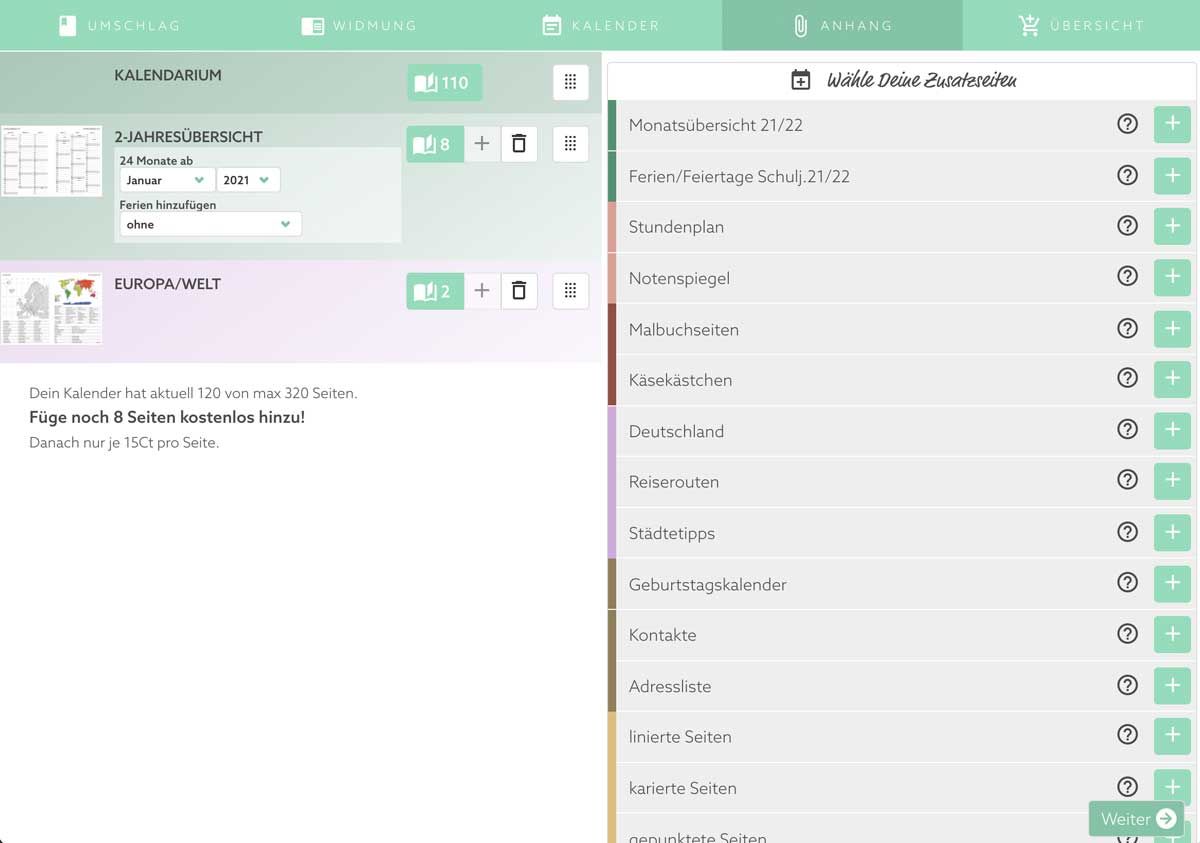Viewport: 1200px width, 843px height.
Task: Click drag handle grid icon for Kalendarium
Action: (570, 83)
